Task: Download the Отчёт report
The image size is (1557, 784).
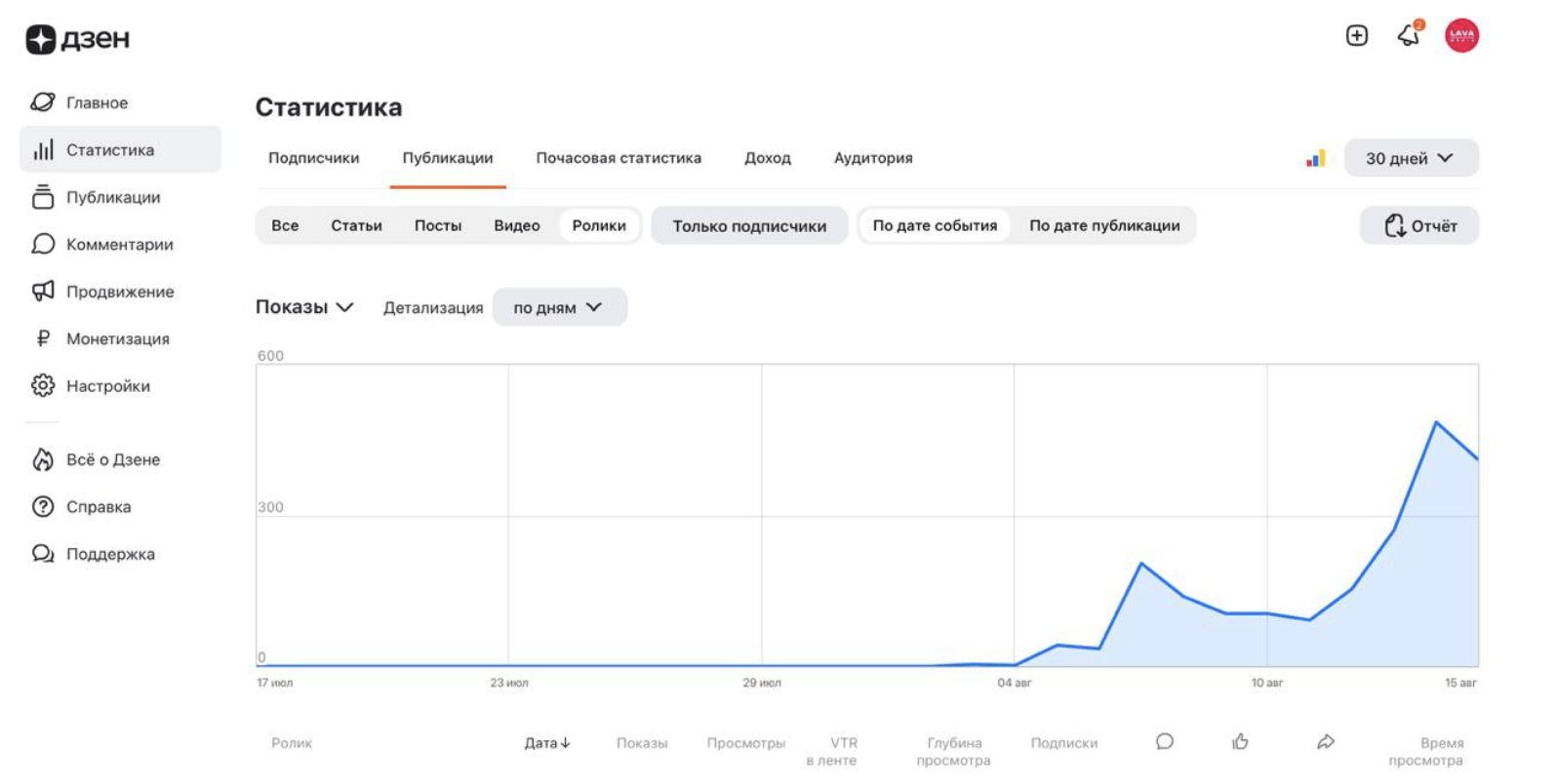Action: point(1419,226)
